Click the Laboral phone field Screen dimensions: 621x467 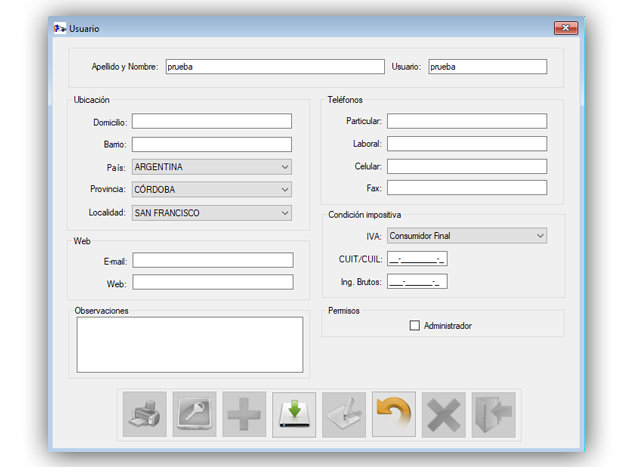(x=467, y=144)
